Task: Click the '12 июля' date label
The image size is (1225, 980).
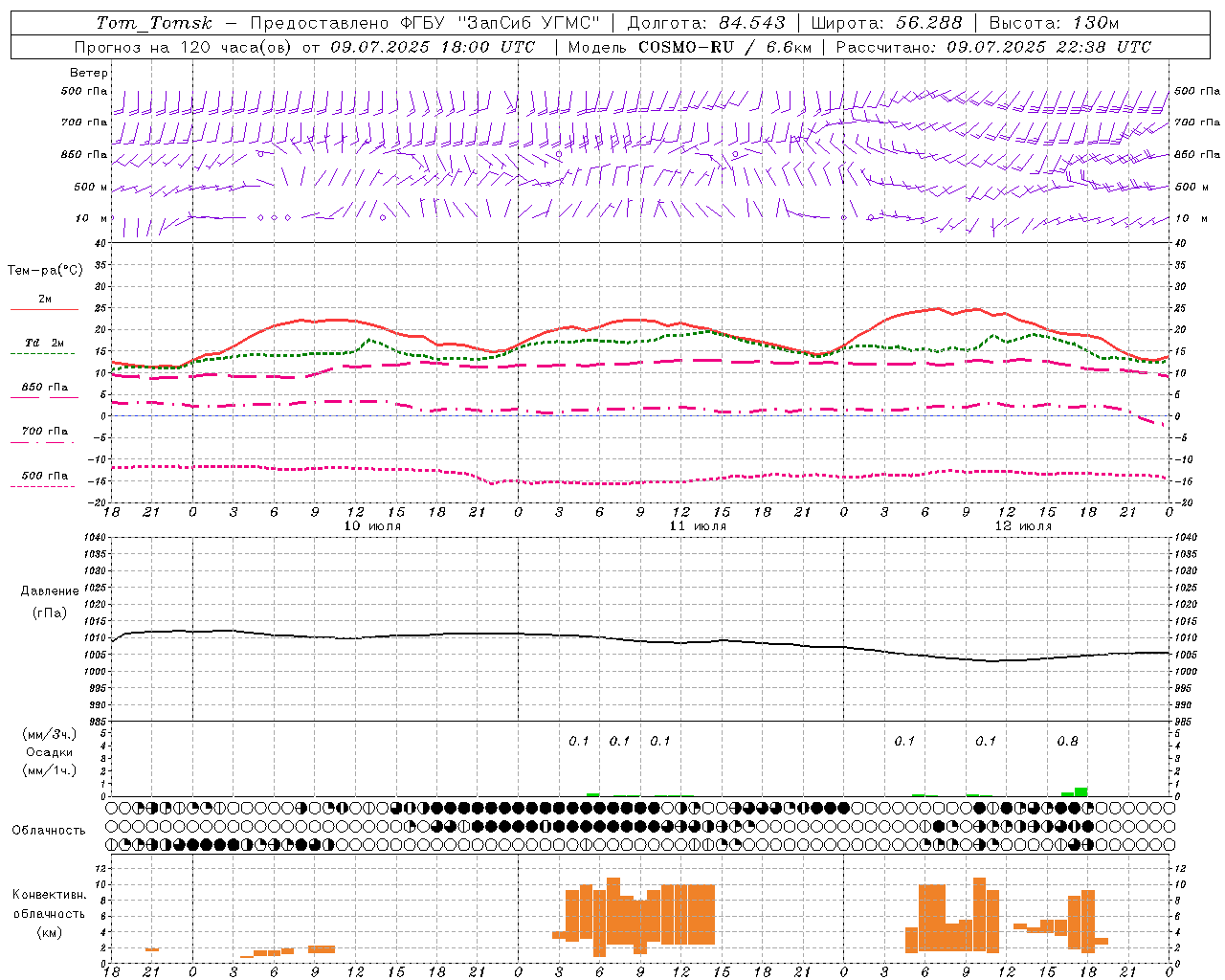Action: [x=1023, y=526]
